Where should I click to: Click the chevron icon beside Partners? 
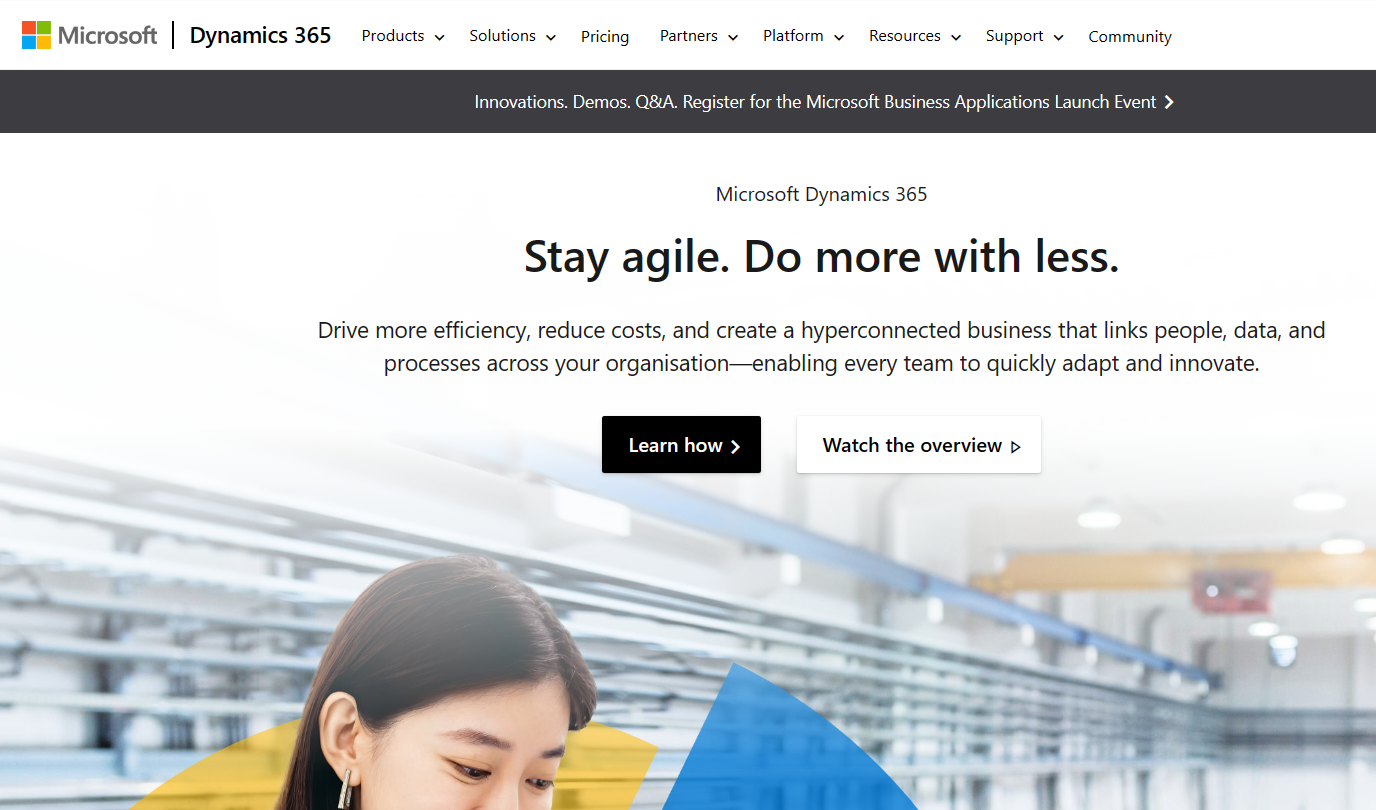coord(732,36)
